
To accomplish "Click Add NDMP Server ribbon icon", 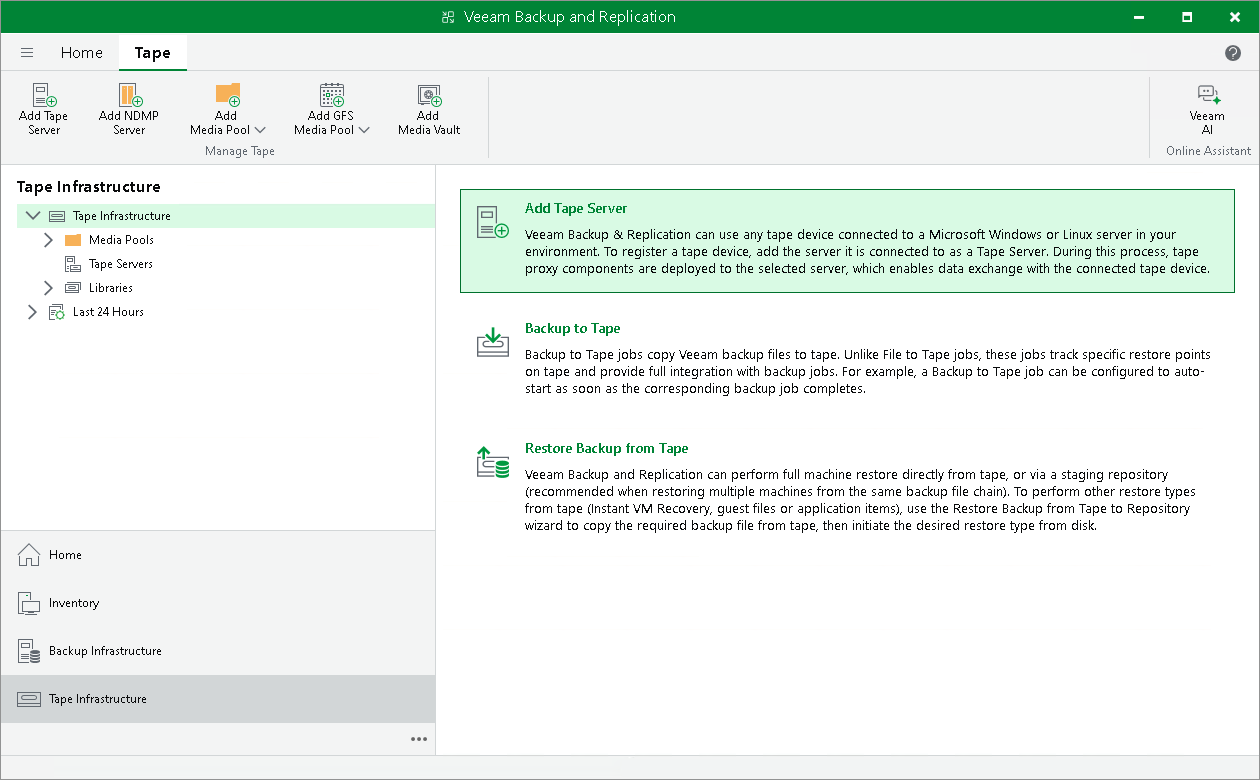I will (x=129, y=95).
